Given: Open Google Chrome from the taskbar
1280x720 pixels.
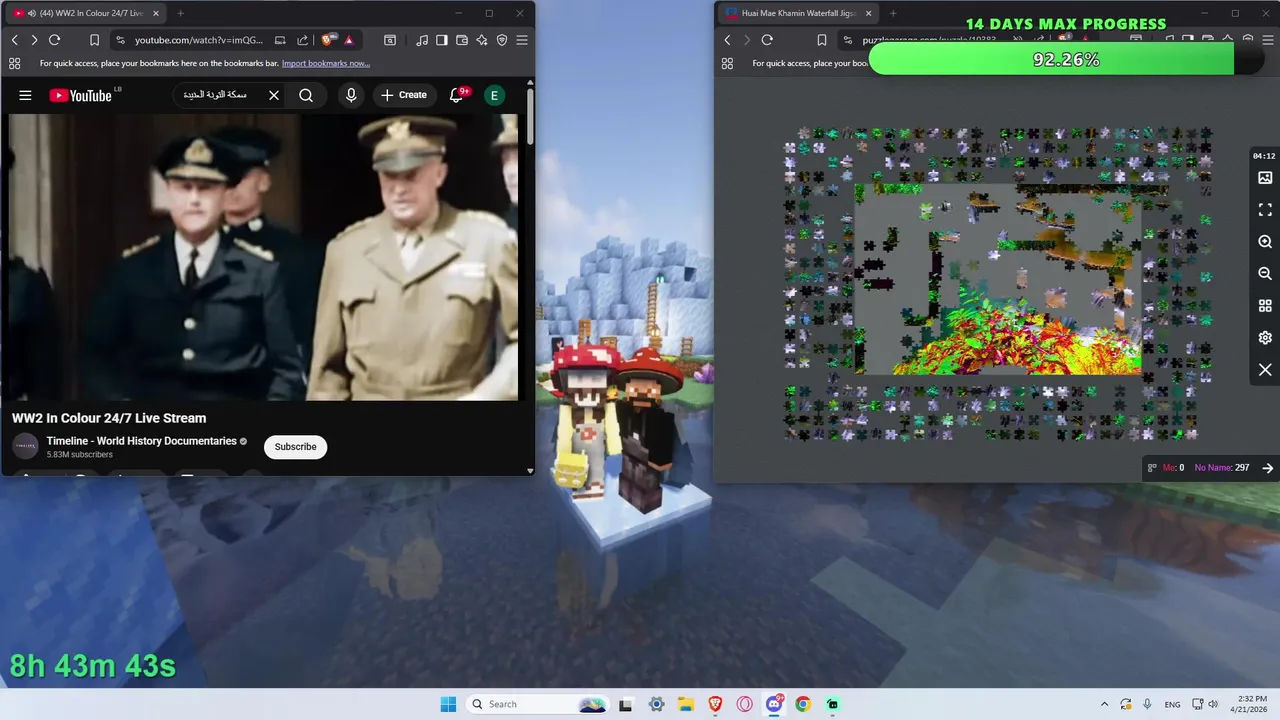Looking at the screenshot, I should click(803, 704).
